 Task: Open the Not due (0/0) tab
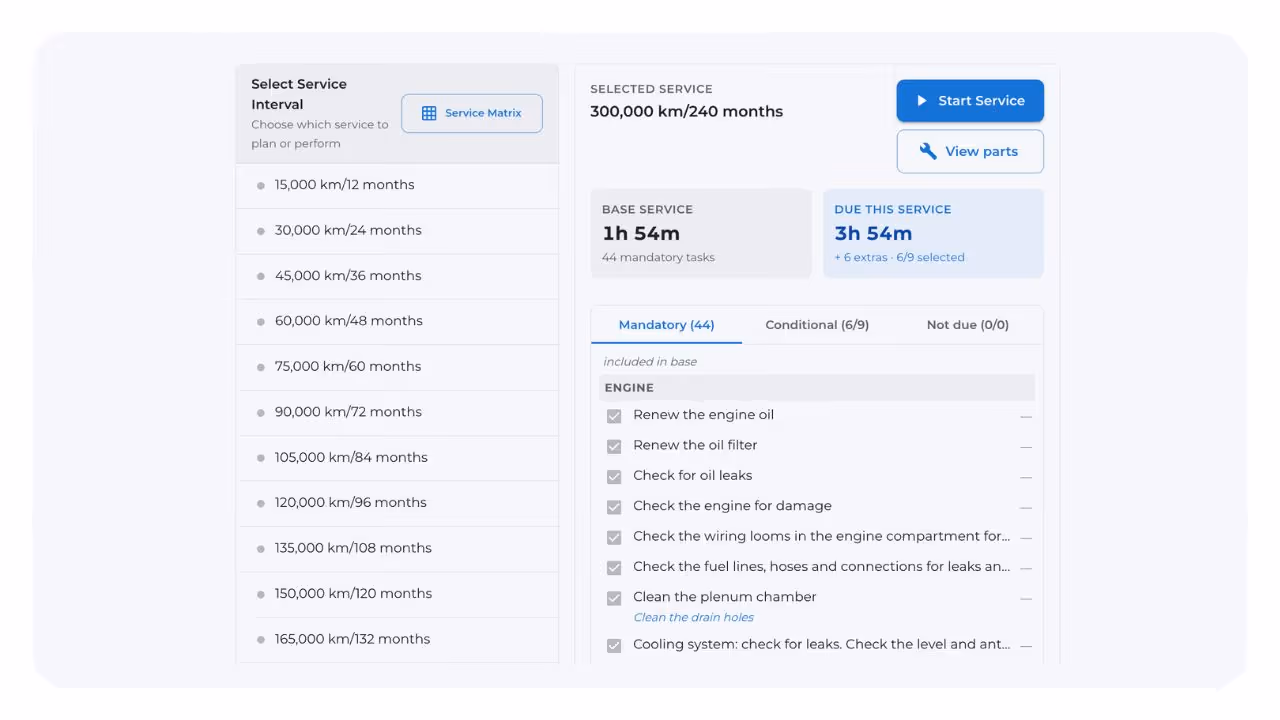967,325
